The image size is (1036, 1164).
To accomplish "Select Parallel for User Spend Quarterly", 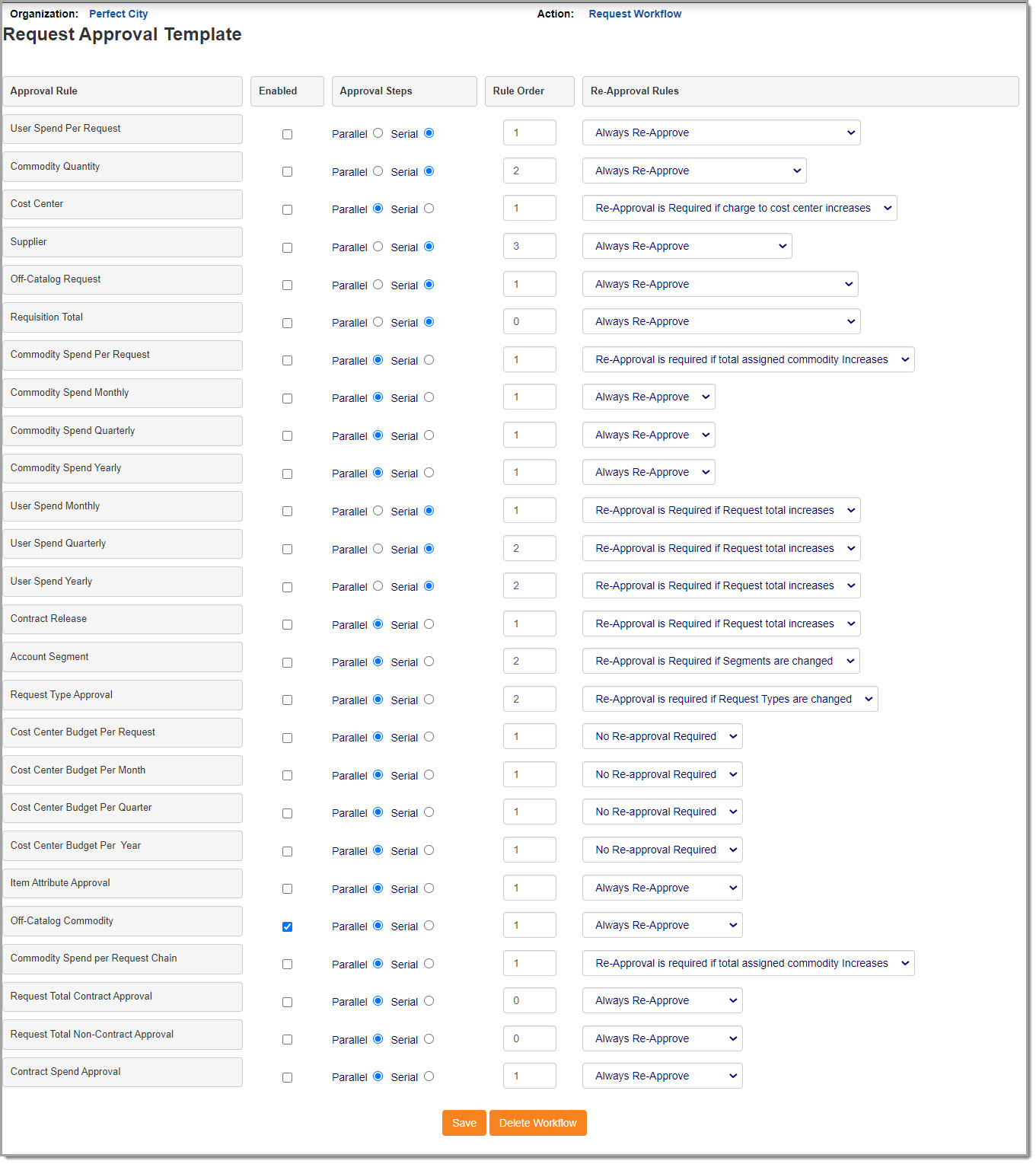I will pos(378,548).
